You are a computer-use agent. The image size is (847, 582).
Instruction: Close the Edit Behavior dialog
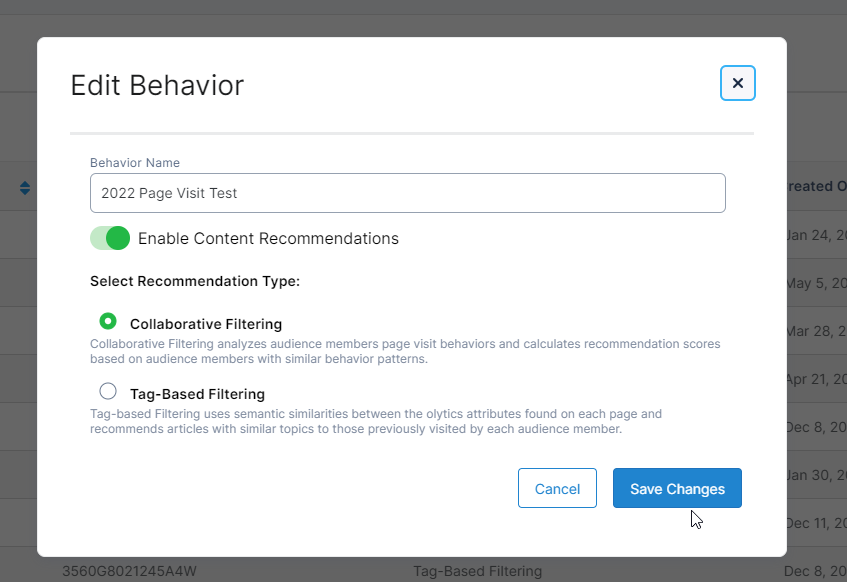click(737, 83)
